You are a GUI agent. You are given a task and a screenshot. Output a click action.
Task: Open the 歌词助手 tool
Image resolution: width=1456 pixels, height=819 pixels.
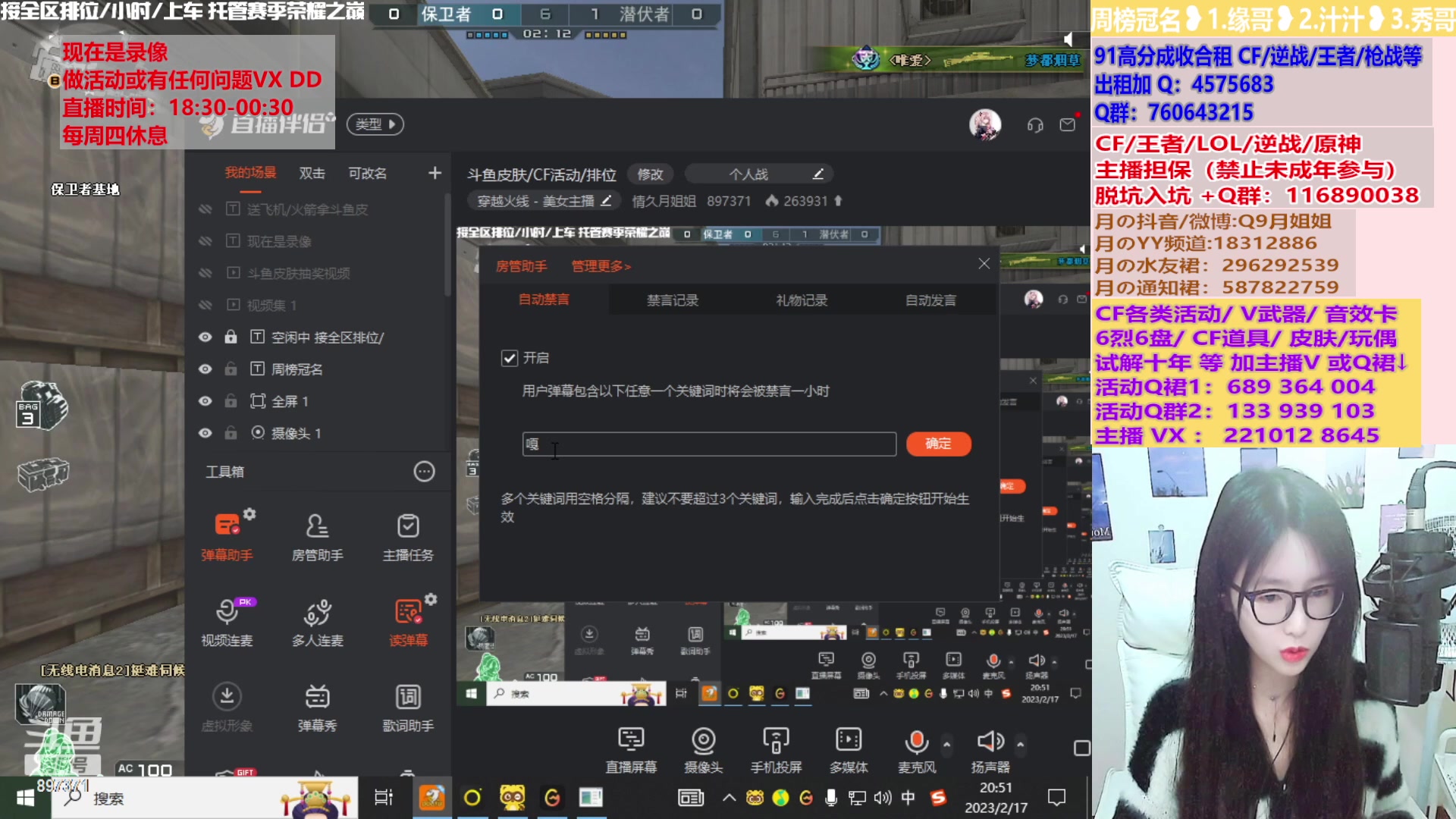tap(408, 708)
